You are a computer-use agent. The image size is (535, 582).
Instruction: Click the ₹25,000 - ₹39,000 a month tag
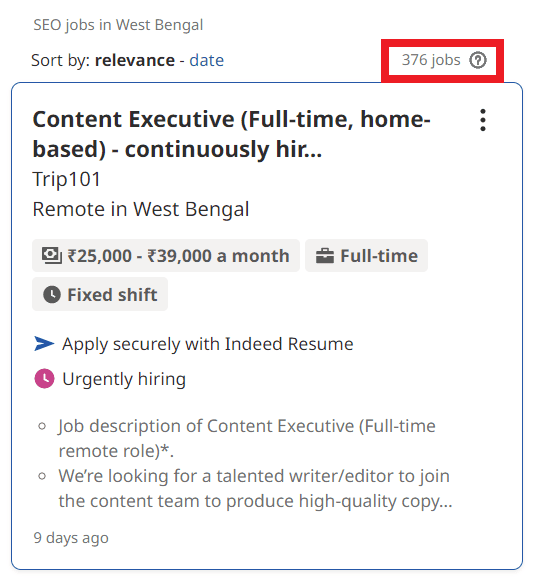[166, 256]
